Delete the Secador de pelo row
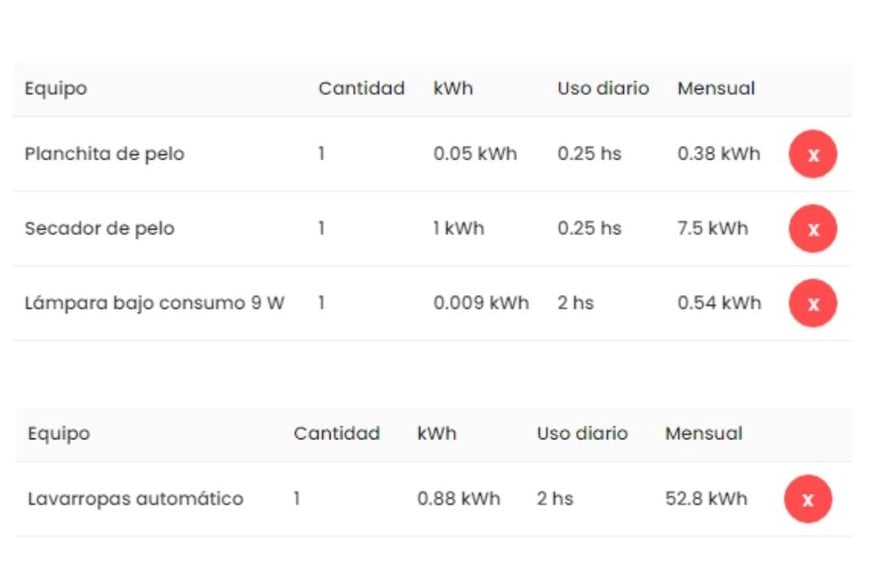This screenshot has width=870, height=580. coord(812,229)
